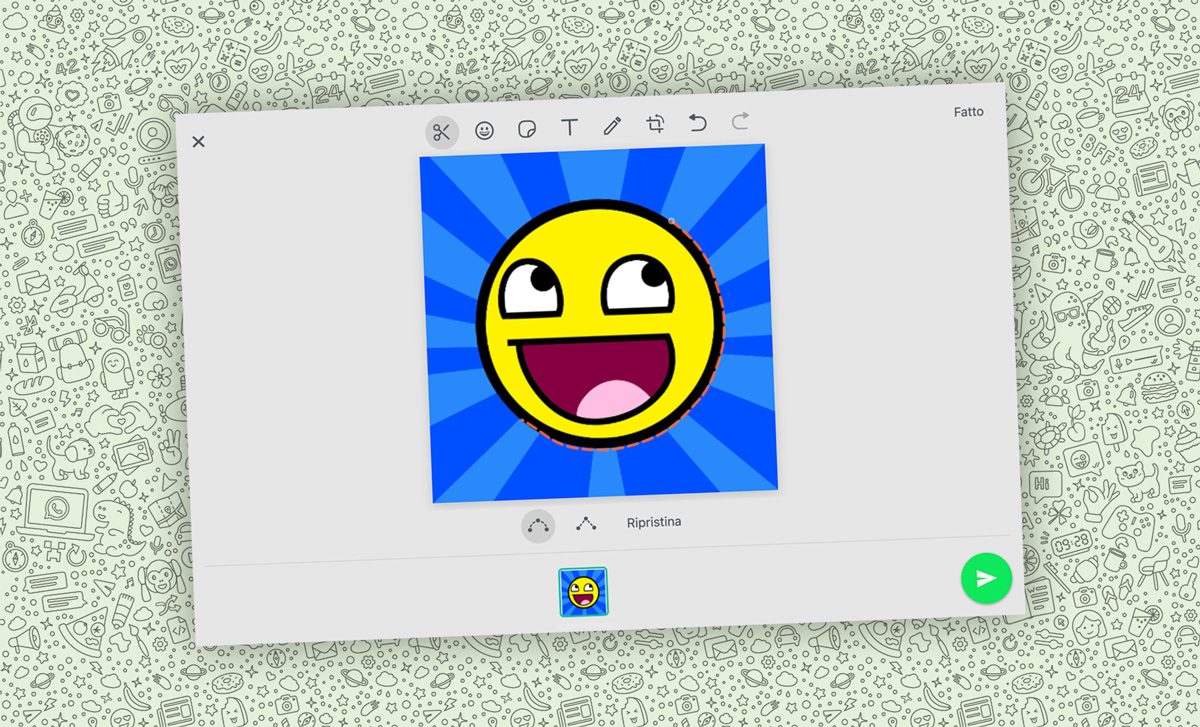
Task: Close the image editor with the X
Action: 198,141
